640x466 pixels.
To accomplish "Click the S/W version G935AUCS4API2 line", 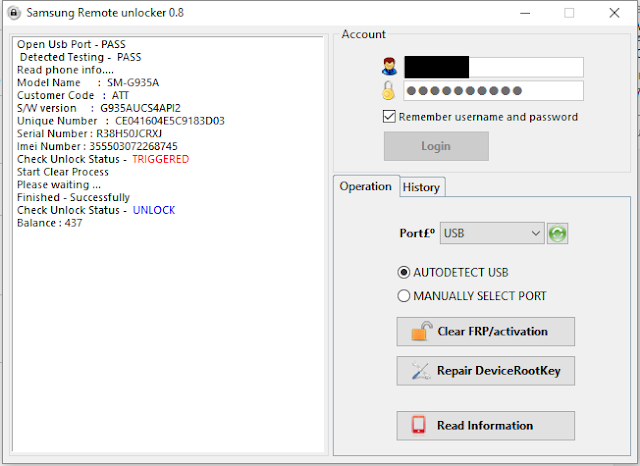I will tap(99, 108).
